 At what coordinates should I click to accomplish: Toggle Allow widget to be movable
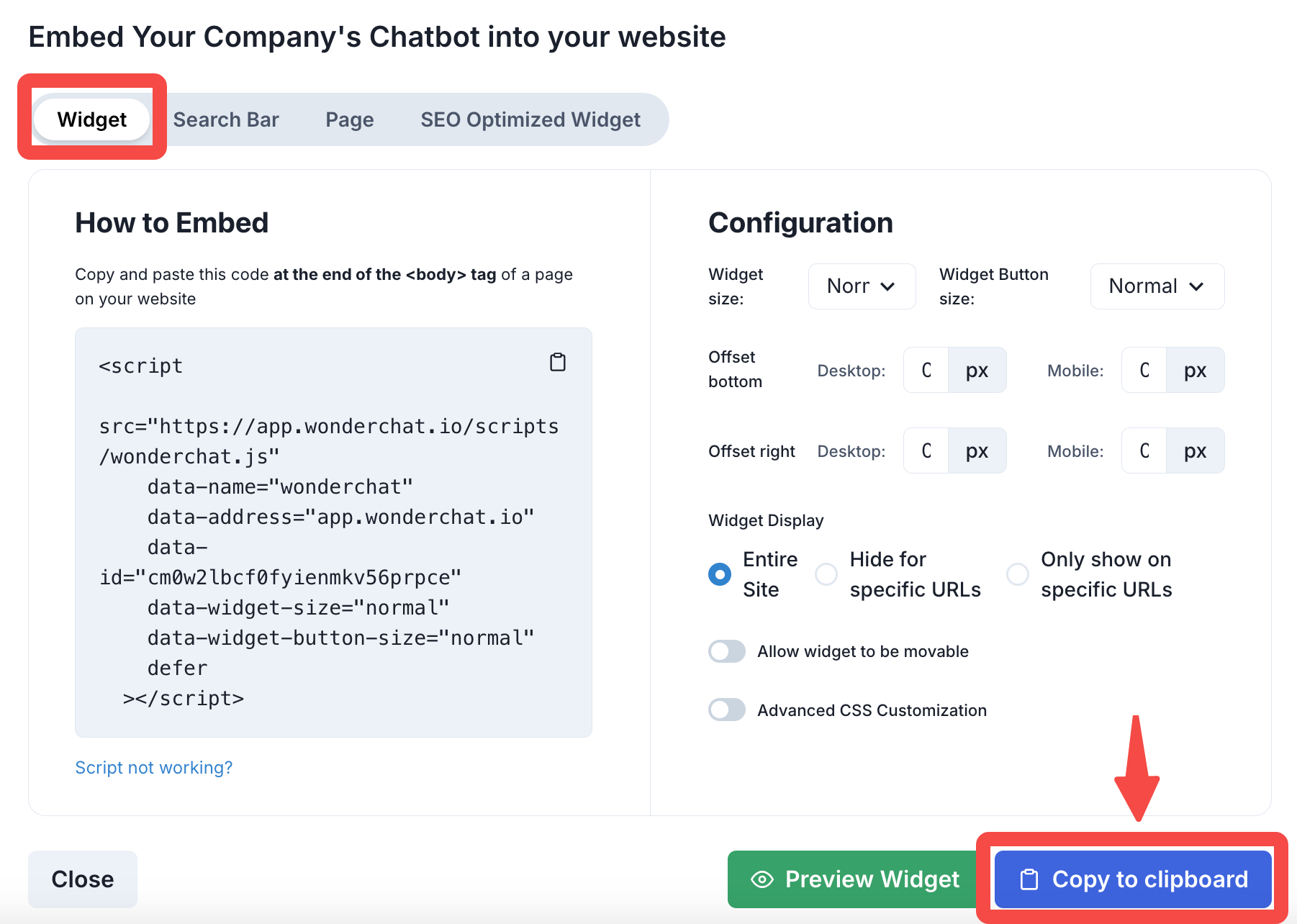click(x=727, y=651)
